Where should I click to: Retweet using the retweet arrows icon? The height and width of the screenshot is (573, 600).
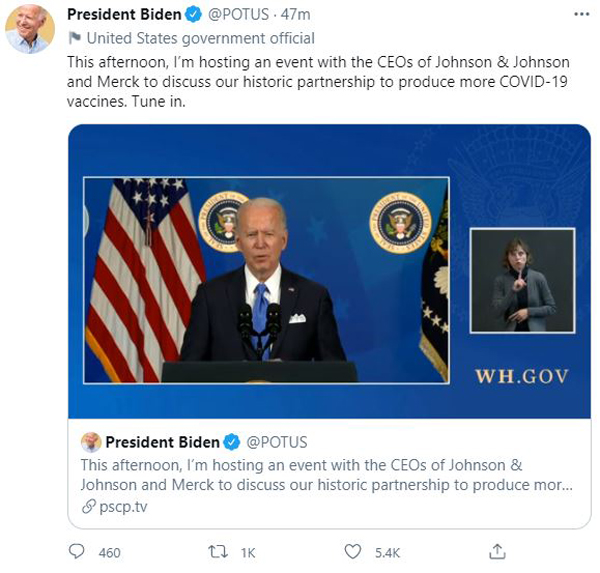(x=218, y=552)
